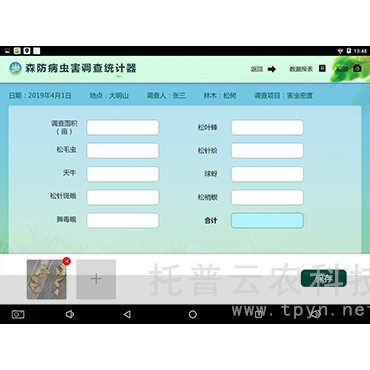Click the blue 合计 total field

[267, 220]
